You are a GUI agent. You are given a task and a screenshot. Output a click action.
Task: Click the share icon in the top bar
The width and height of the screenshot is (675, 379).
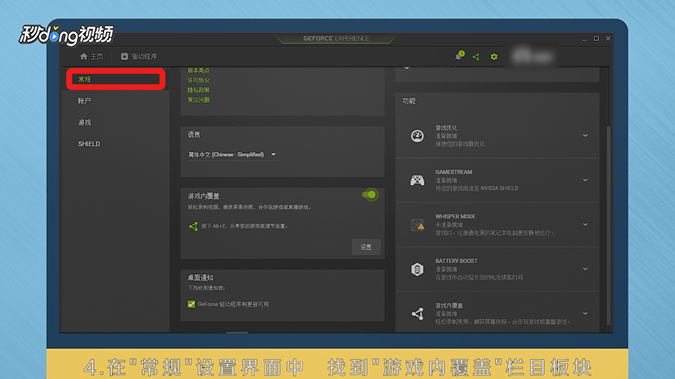[476, 57]
